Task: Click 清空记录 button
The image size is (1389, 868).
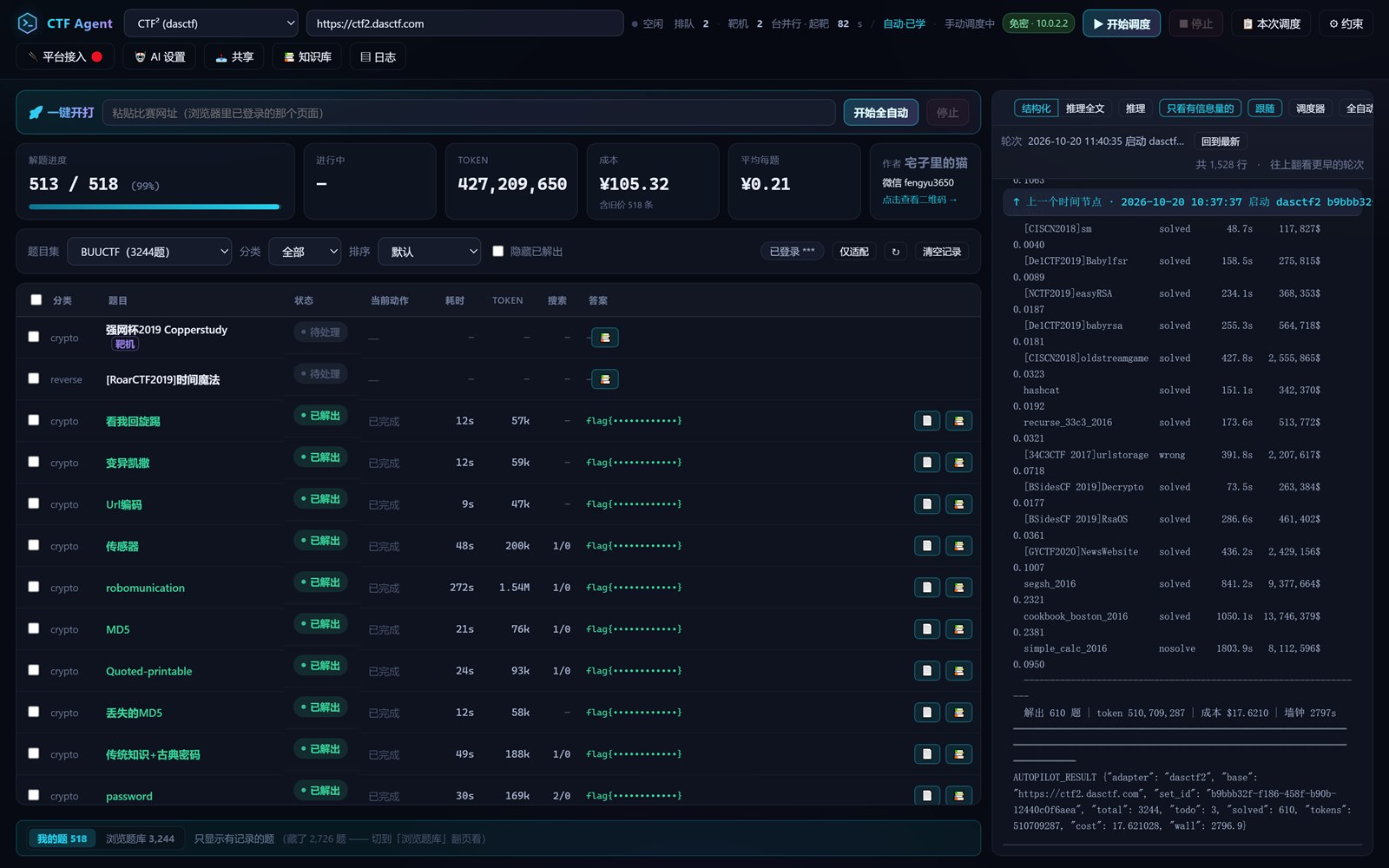Action: (942, 252)
